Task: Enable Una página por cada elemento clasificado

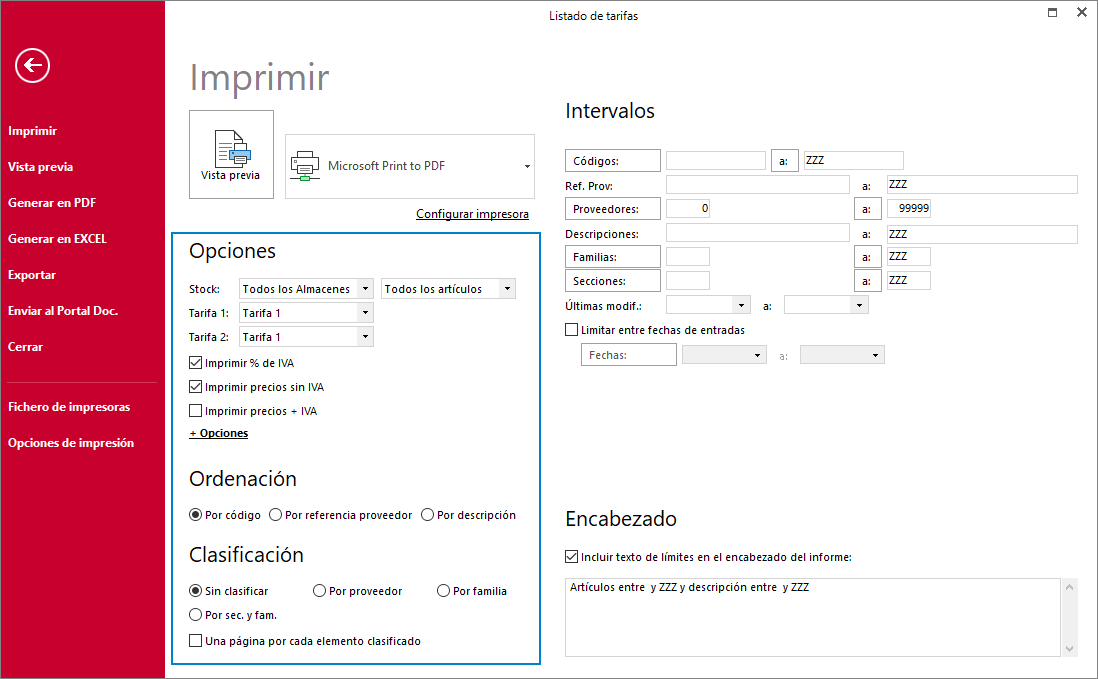Action: click(x=195, y=640)
